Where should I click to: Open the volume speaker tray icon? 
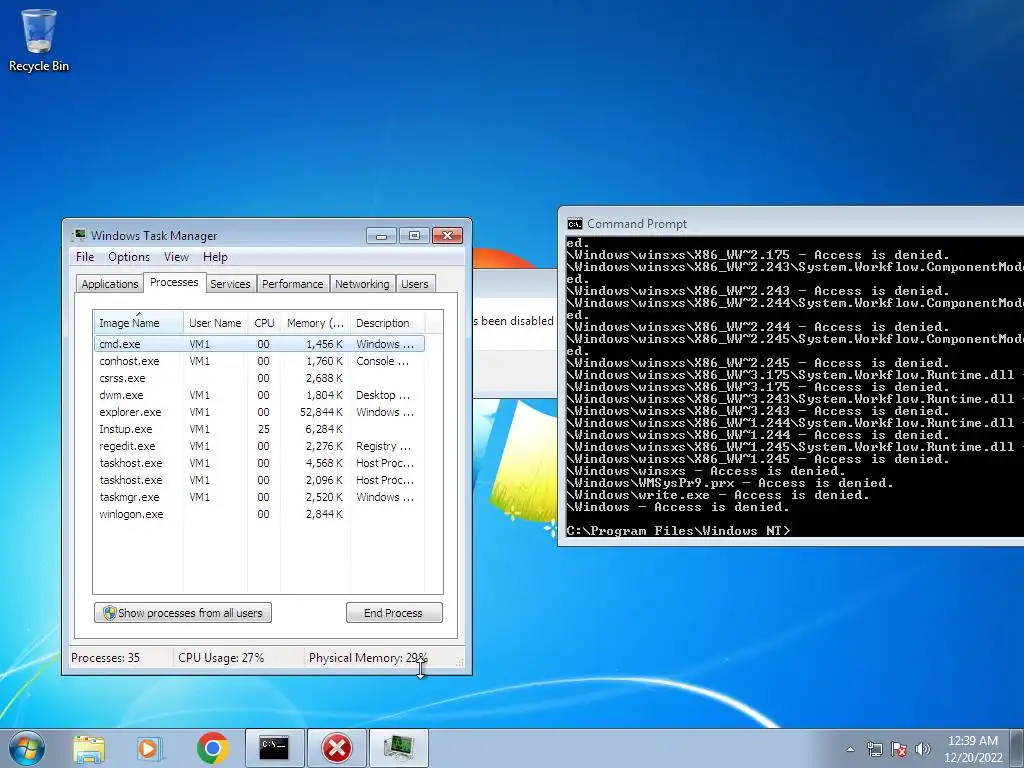(x=923, y=749)
